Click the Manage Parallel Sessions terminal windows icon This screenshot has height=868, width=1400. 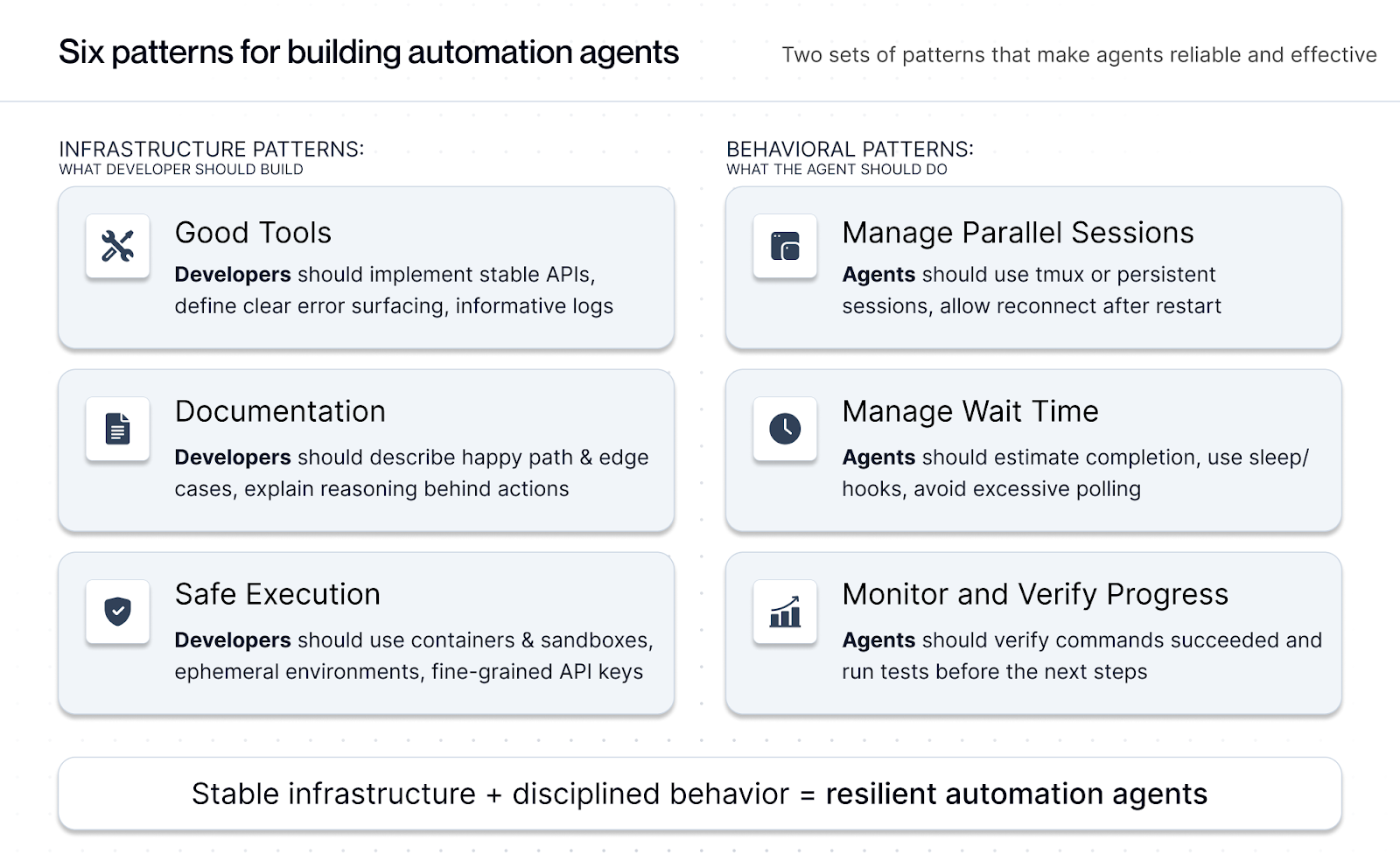[785, 246]
